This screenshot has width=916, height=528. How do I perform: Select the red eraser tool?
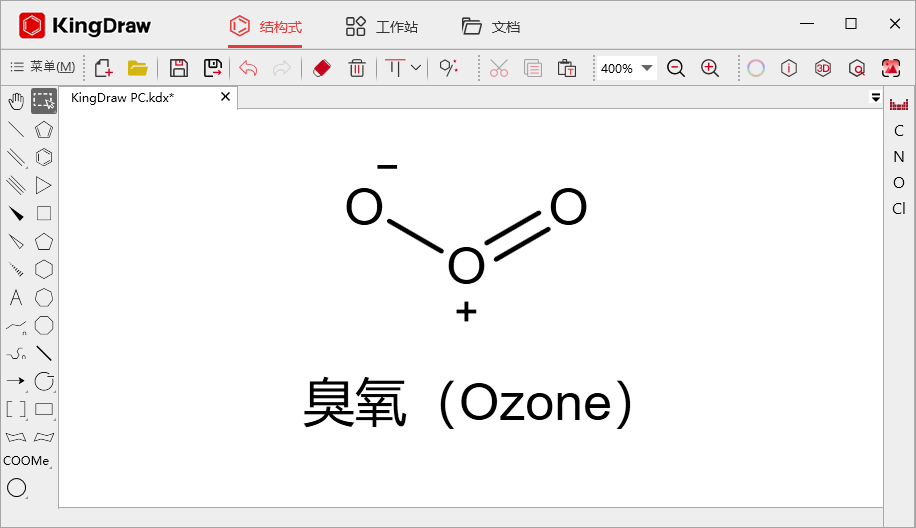(x=322, y=68)
